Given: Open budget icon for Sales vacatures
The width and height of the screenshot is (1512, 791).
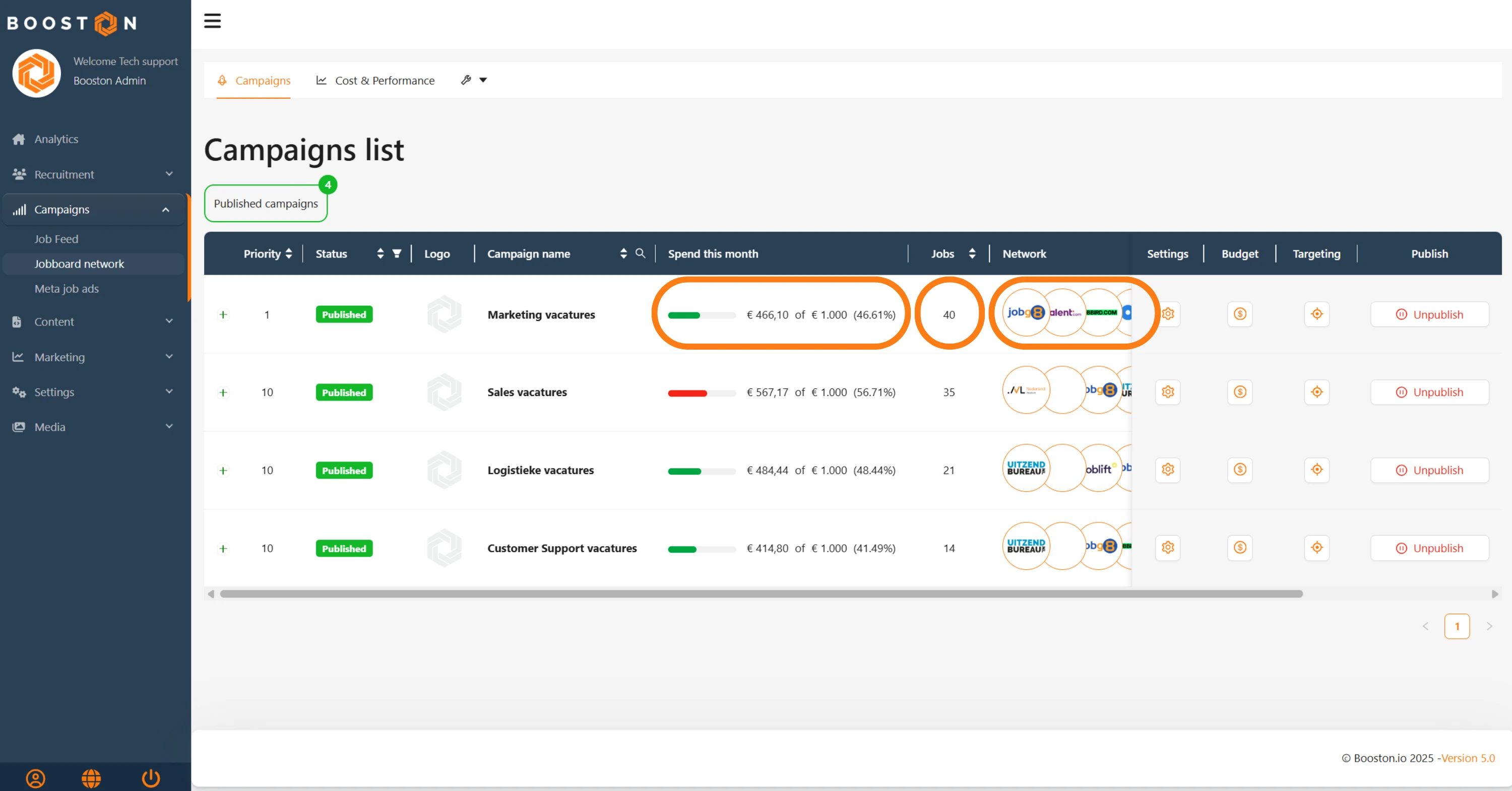Looking at the screenshot, I should click(x=1240, y=392).
